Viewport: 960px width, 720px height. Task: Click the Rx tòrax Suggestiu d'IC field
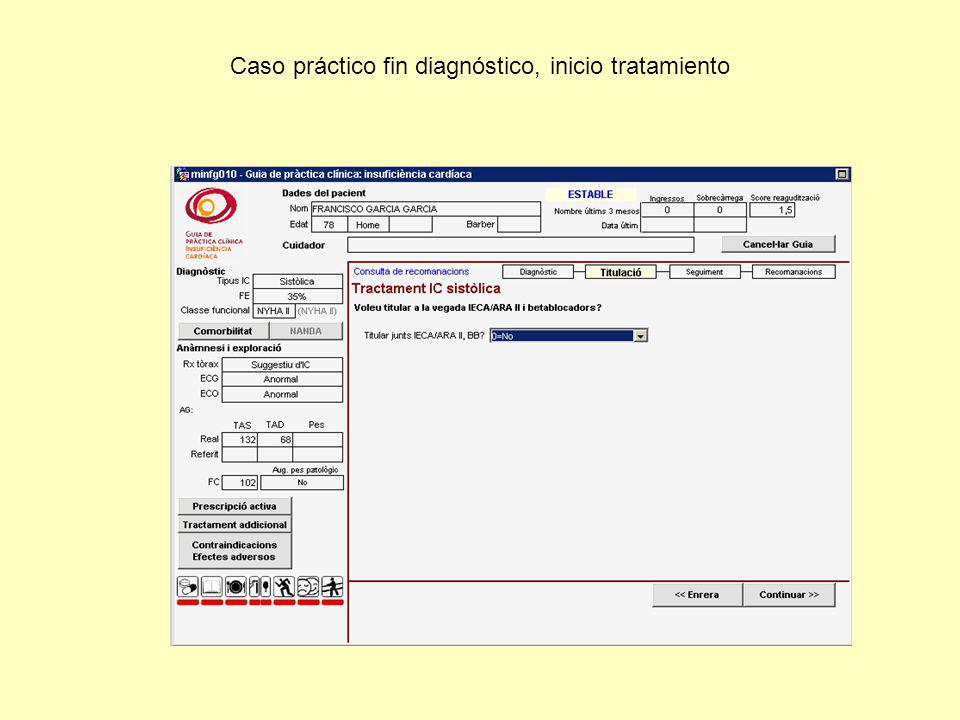tap(282, 365)
